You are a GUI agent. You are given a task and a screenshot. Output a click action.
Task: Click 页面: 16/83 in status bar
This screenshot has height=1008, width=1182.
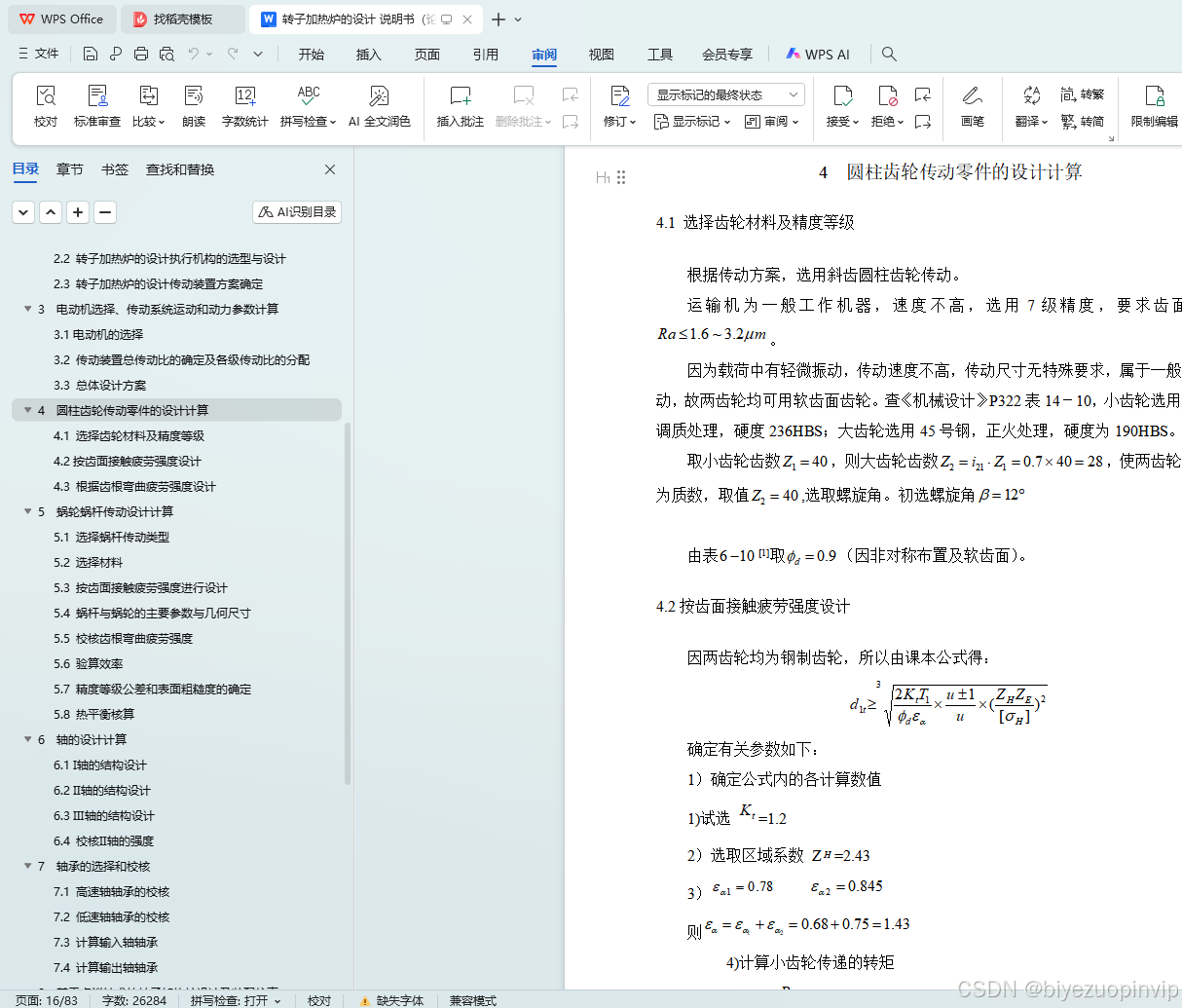[47, 1000]
